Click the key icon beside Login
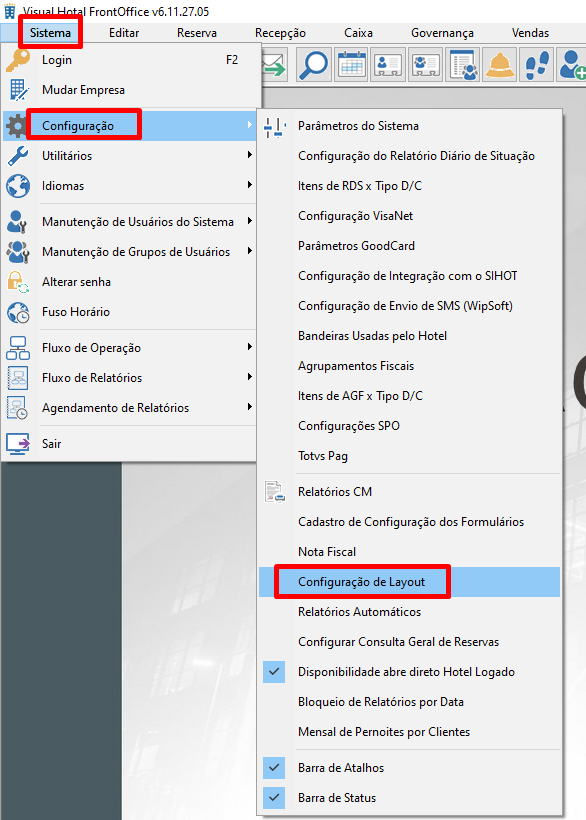586x820 pixels. [18, 60]
